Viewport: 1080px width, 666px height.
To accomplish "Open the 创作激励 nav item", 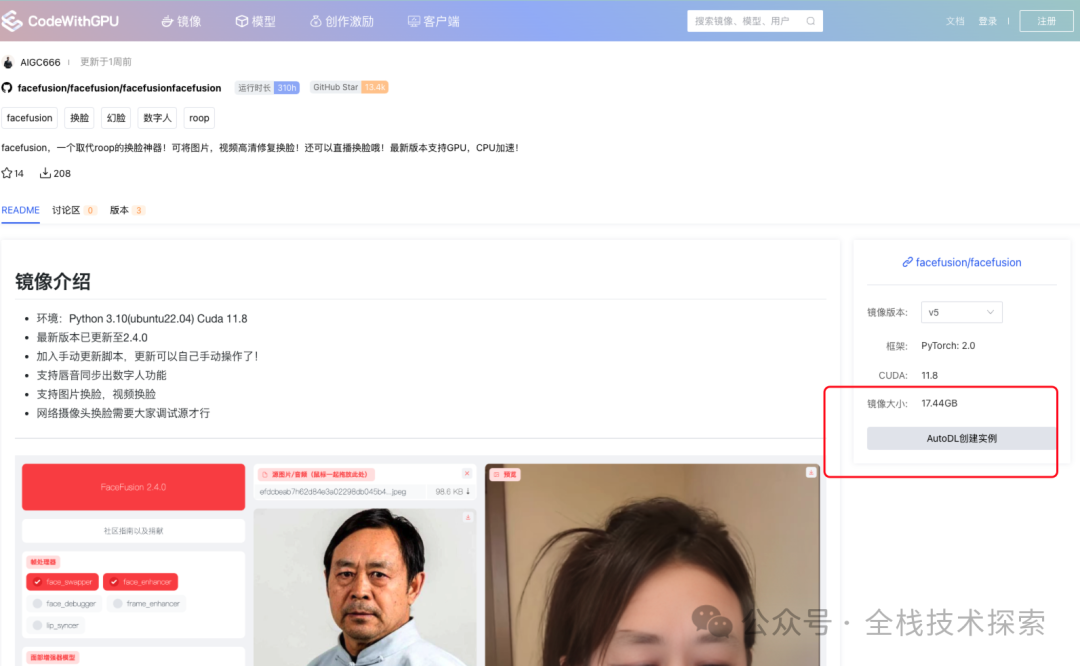I will pyautogui.click(x=342, y=21).
